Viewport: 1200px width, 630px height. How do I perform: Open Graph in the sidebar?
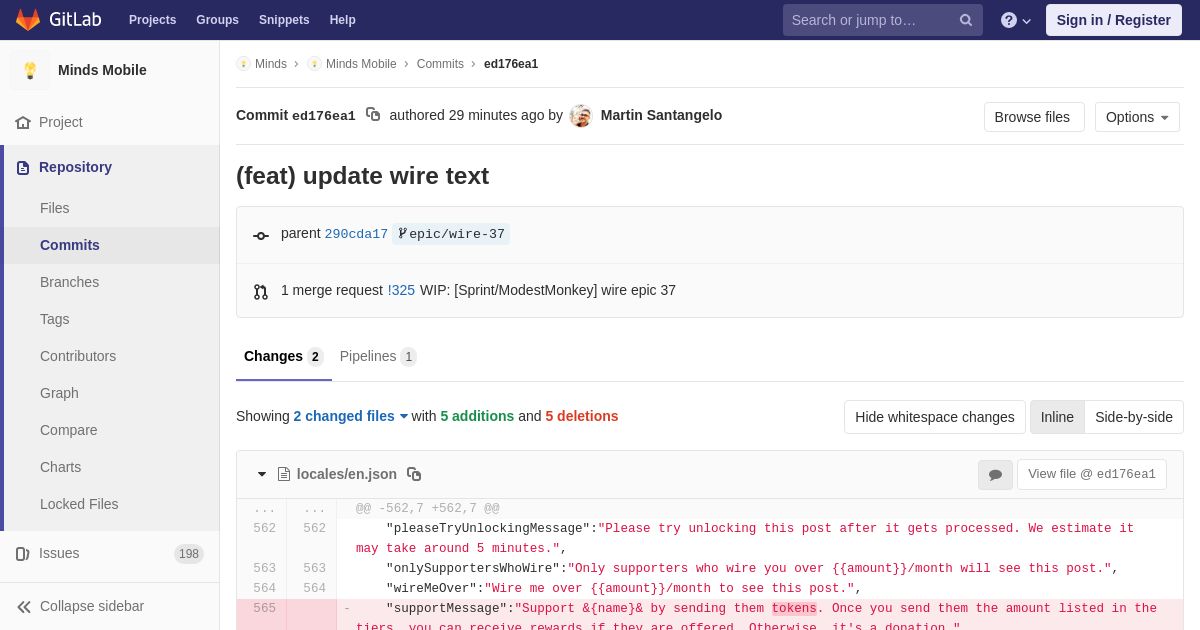112,393
